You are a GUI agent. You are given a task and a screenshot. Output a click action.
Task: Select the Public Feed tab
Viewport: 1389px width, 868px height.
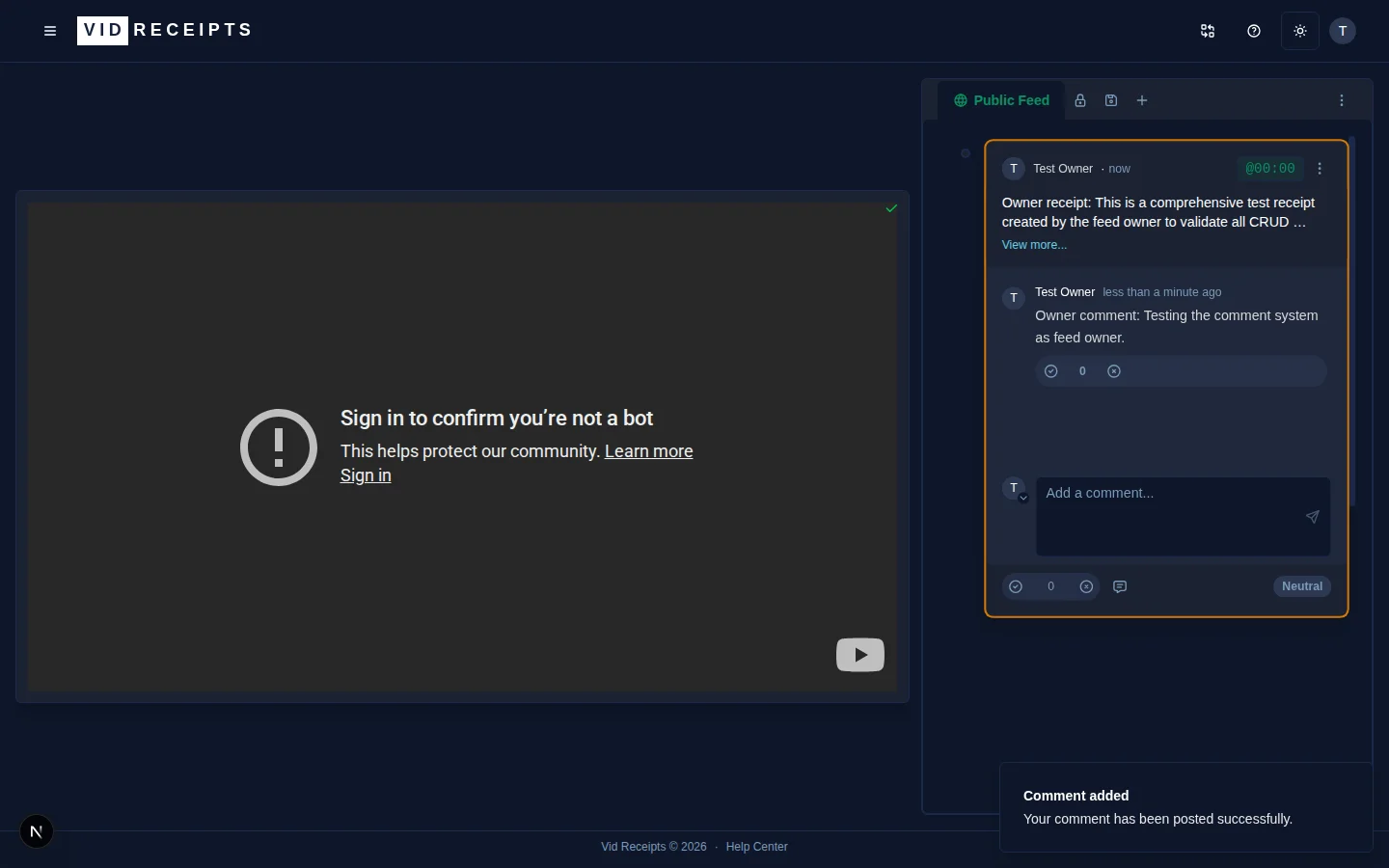pos(1001,100)
